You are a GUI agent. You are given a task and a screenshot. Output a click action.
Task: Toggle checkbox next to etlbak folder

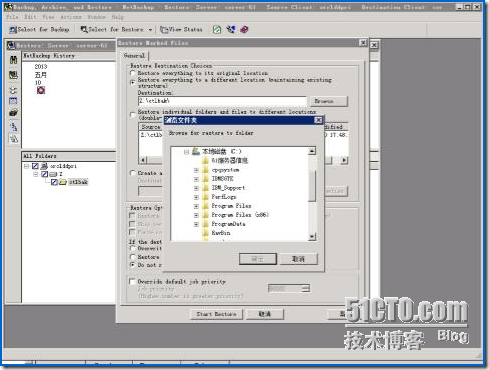coord(54,182)
